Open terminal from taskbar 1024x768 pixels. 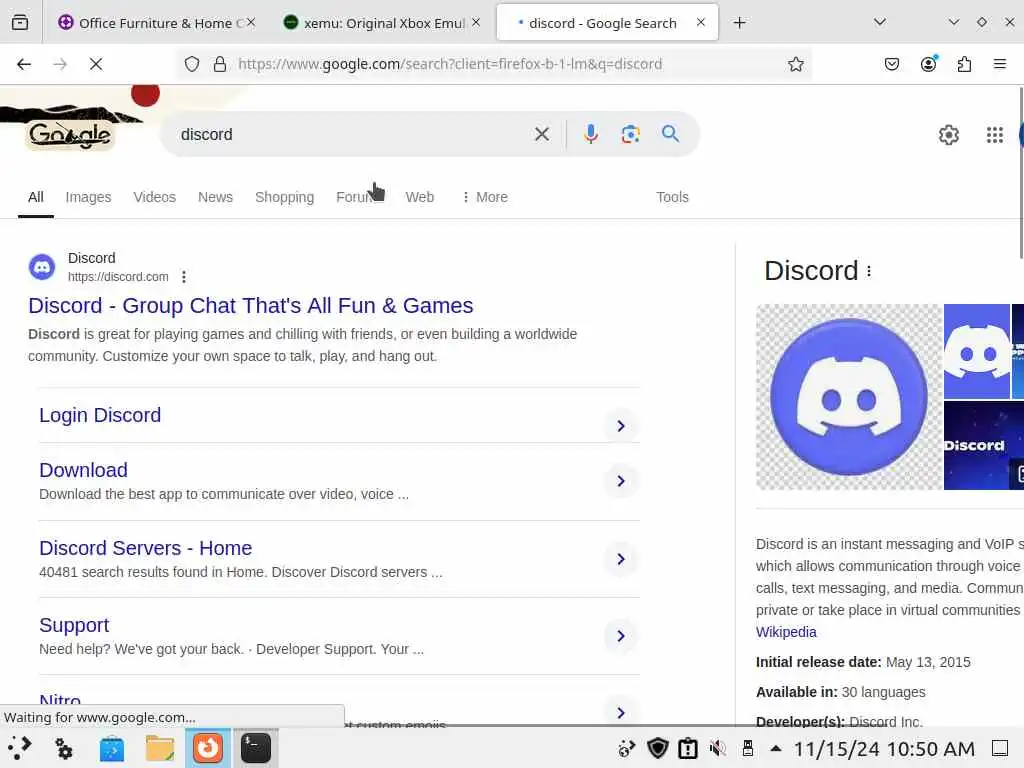[x=255, y=748]
